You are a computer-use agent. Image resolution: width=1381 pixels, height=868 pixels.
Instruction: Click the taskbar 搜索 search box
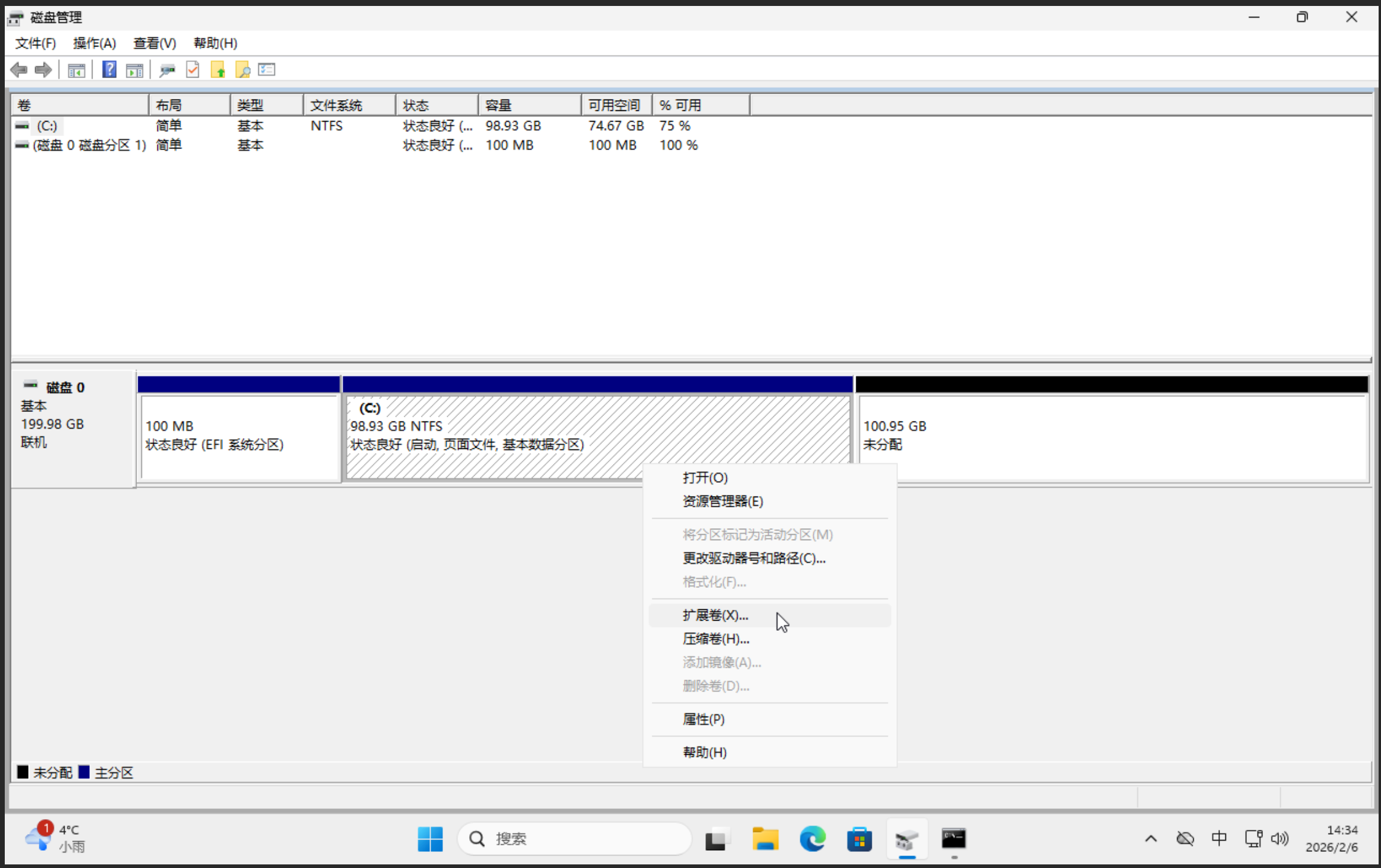tap(574, 839)
